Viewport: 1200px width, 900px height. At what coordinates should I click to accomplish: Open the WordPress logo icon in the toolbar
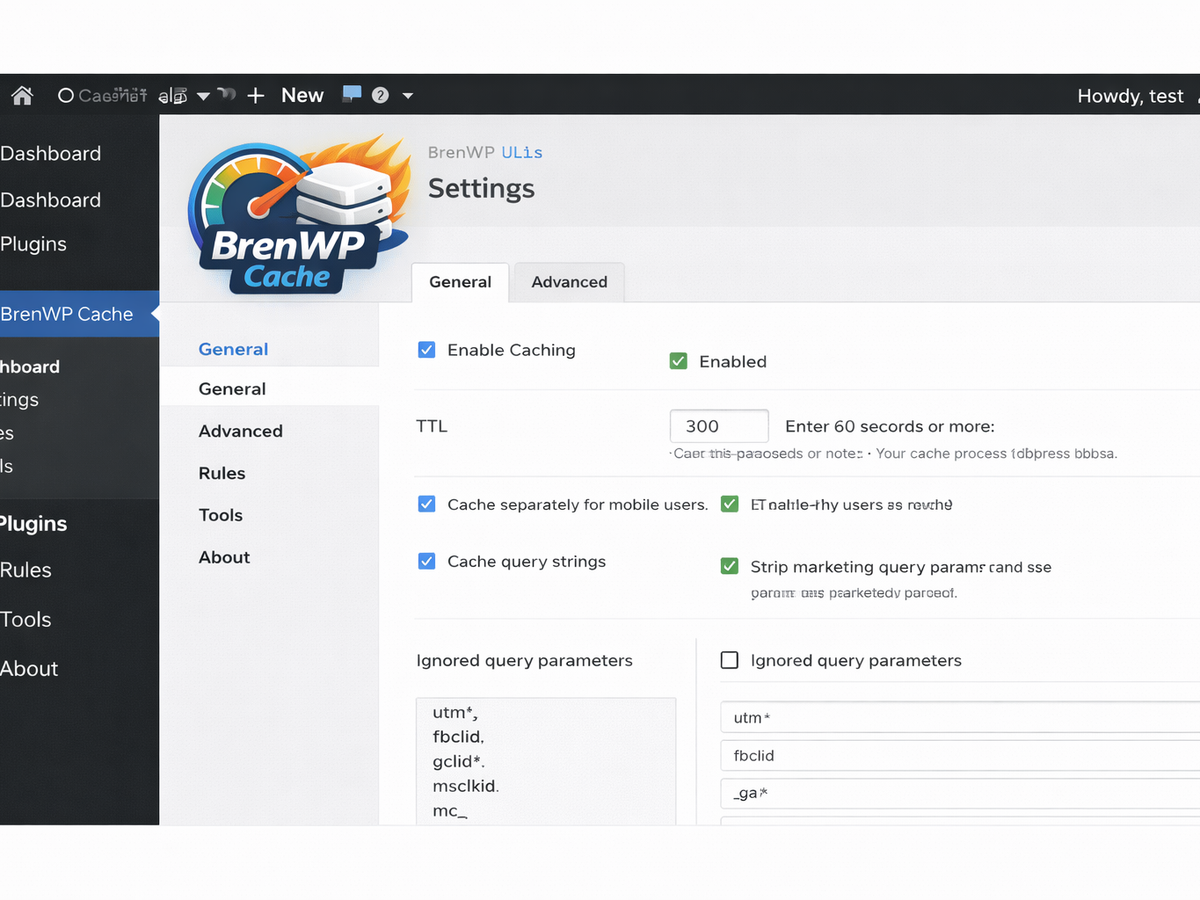[66, 94]
